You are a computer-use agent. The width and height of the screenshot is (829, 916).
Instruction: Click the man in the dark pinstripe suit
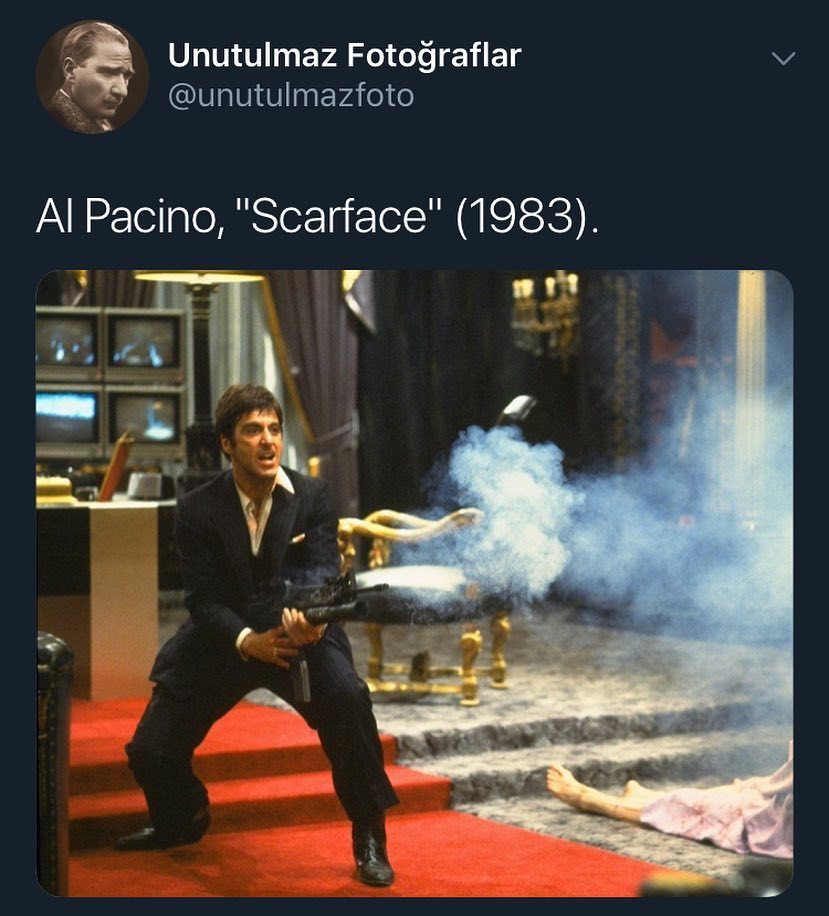[257, 631]
